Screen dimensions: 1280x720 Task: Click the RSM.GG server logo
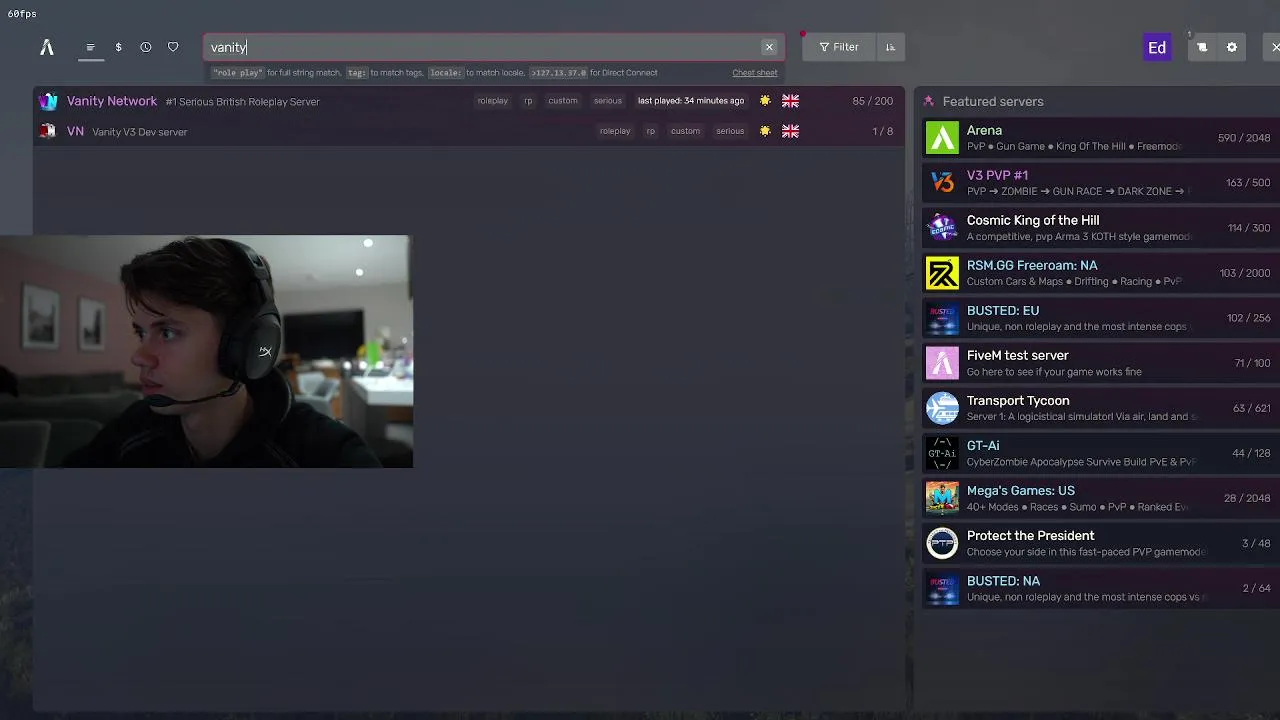(942, 273)
